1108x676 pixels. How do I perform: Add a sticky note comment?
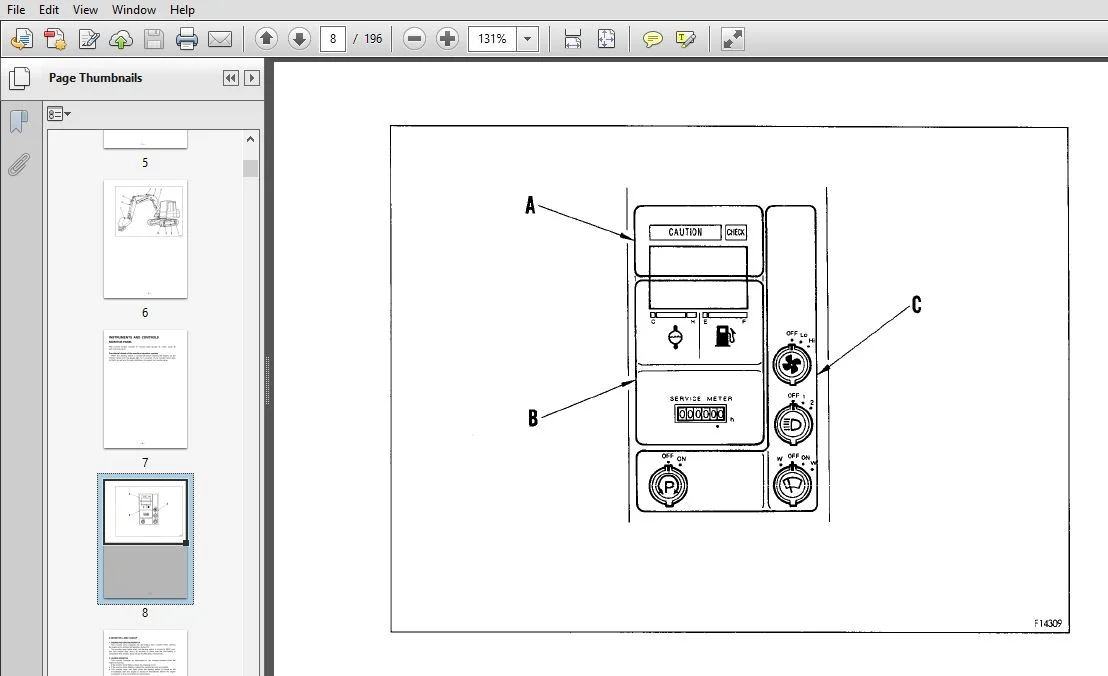pyautogui.click(x=652, y=39)
